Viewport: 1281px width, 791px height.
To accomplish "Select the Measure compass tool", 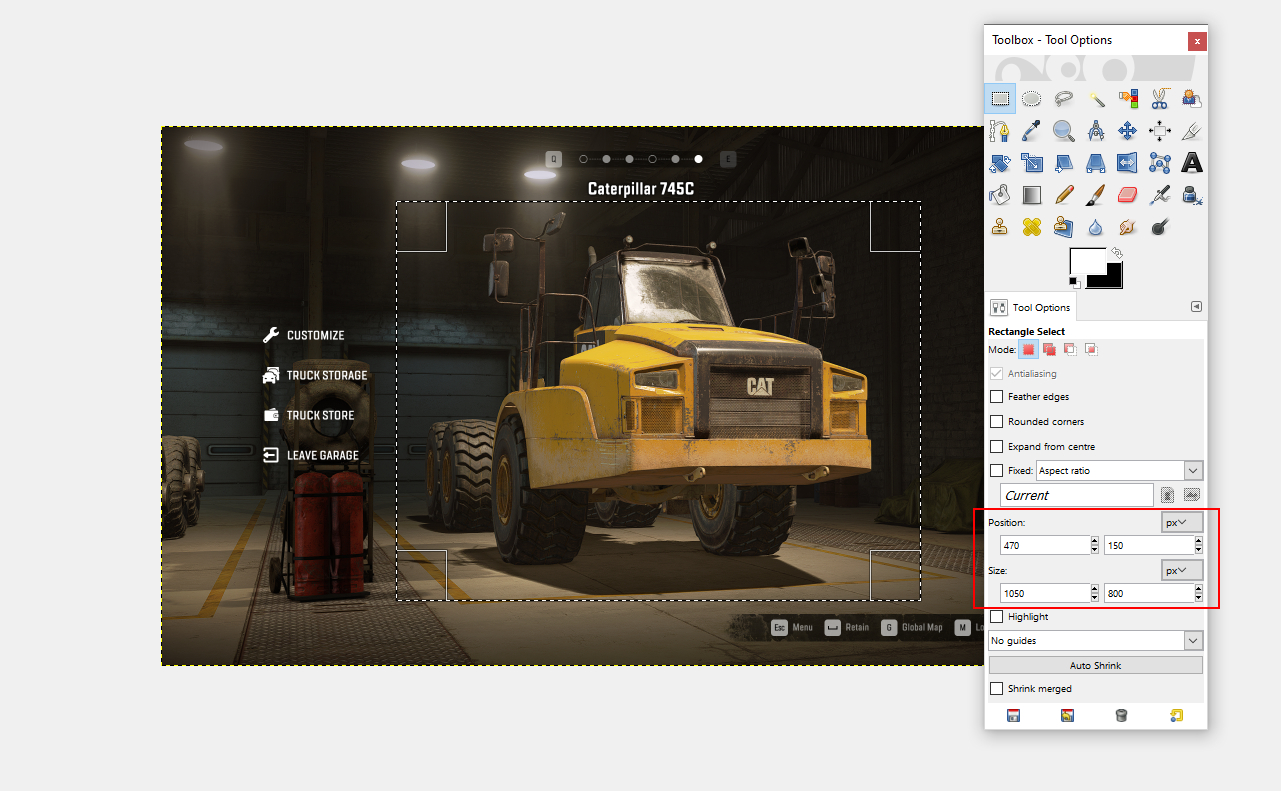I will pos(1096,130).
